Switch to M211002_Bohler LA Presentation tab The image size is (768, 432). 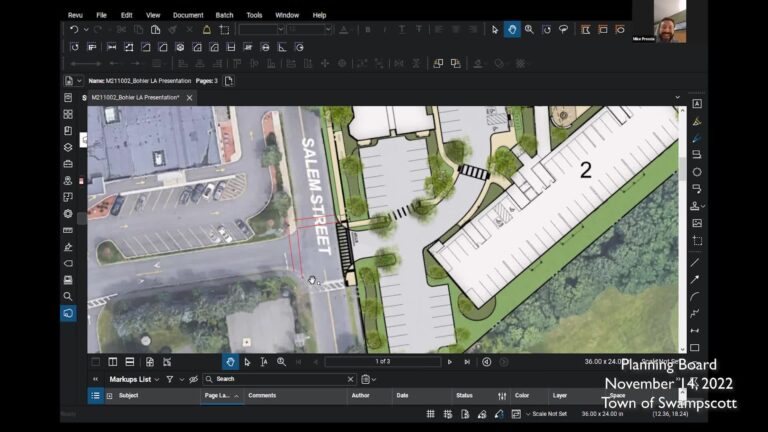click(134, 98)
